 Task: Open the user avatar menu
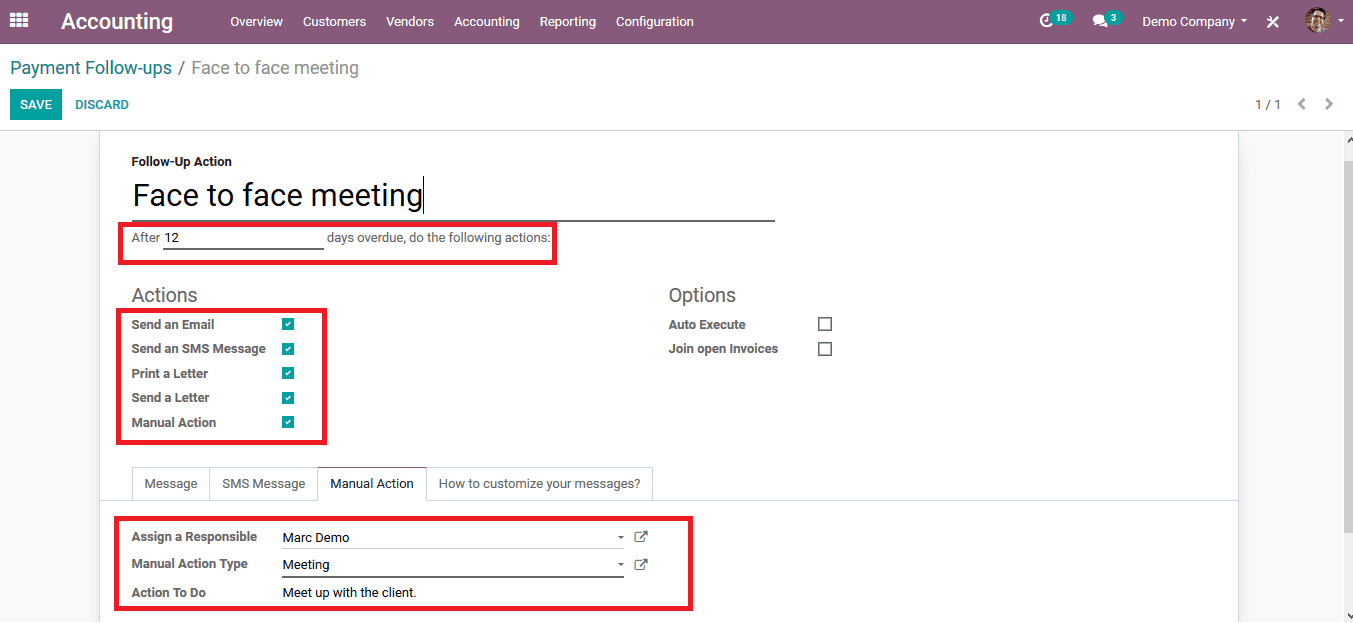point(1324,20)
